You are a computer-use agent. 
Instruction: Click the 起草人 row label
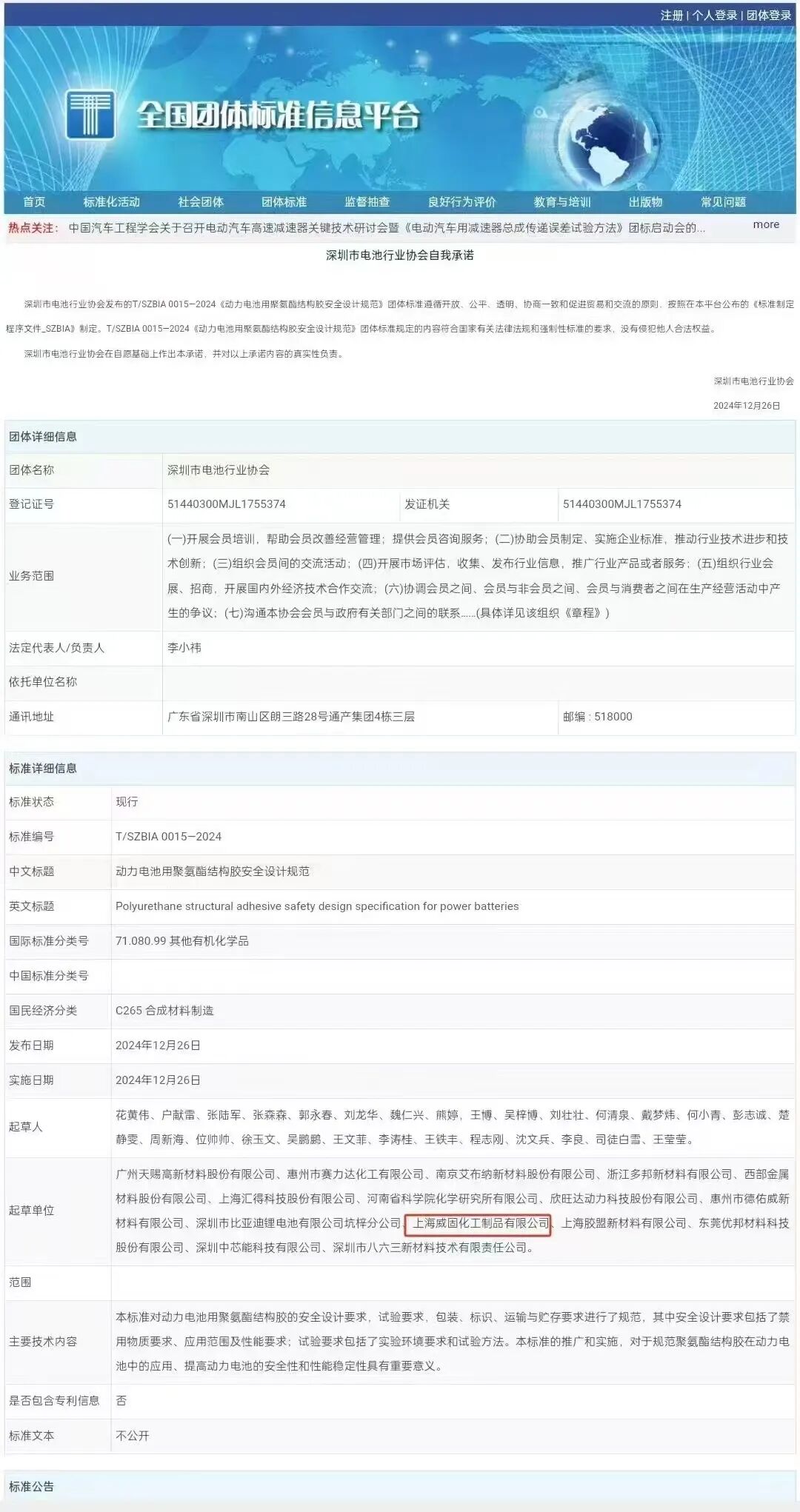point(26,1127)
